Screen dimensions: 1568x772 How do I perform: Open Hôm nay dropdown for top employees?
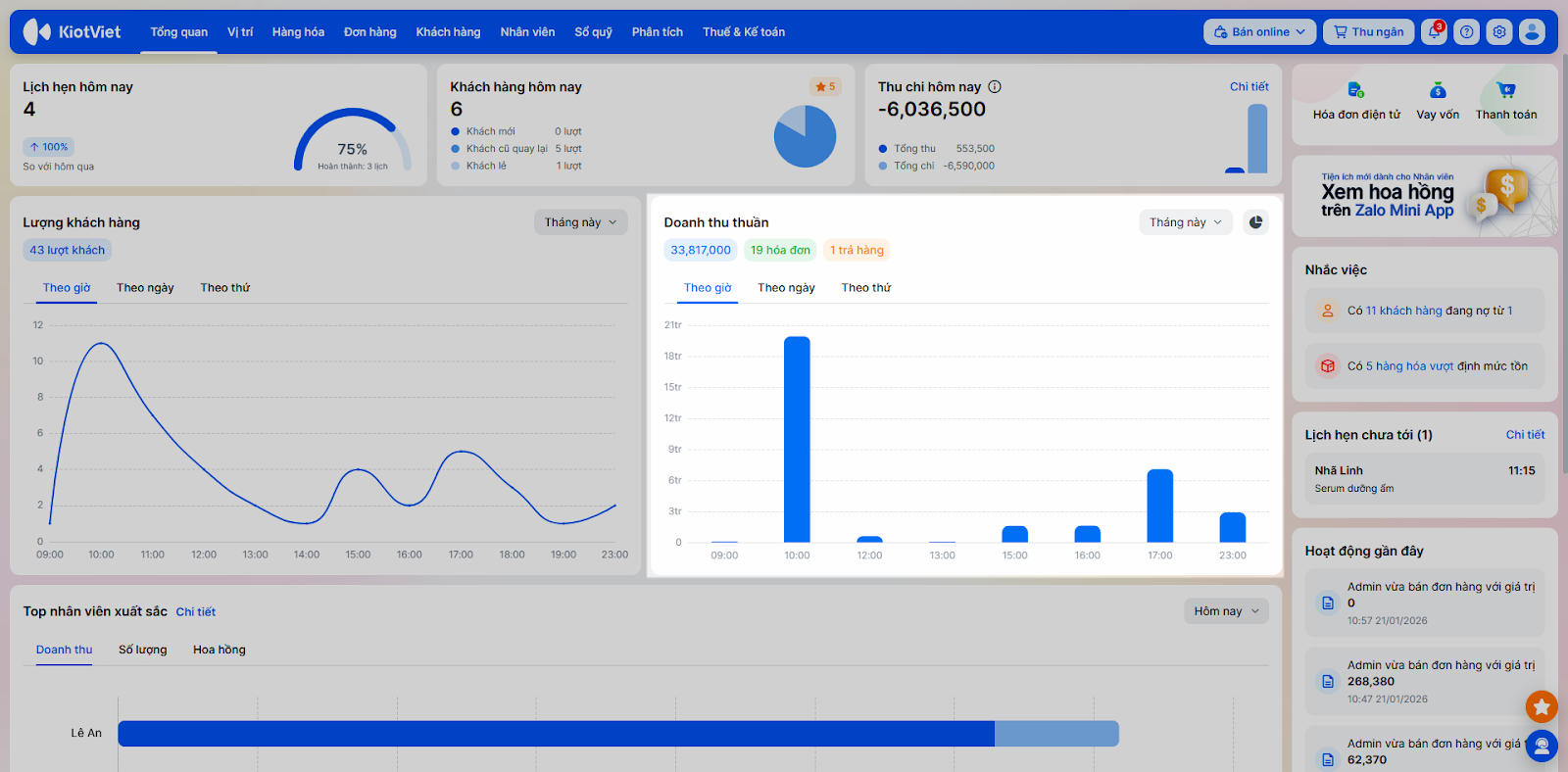pyautogui.click(x=1226, y=611)
